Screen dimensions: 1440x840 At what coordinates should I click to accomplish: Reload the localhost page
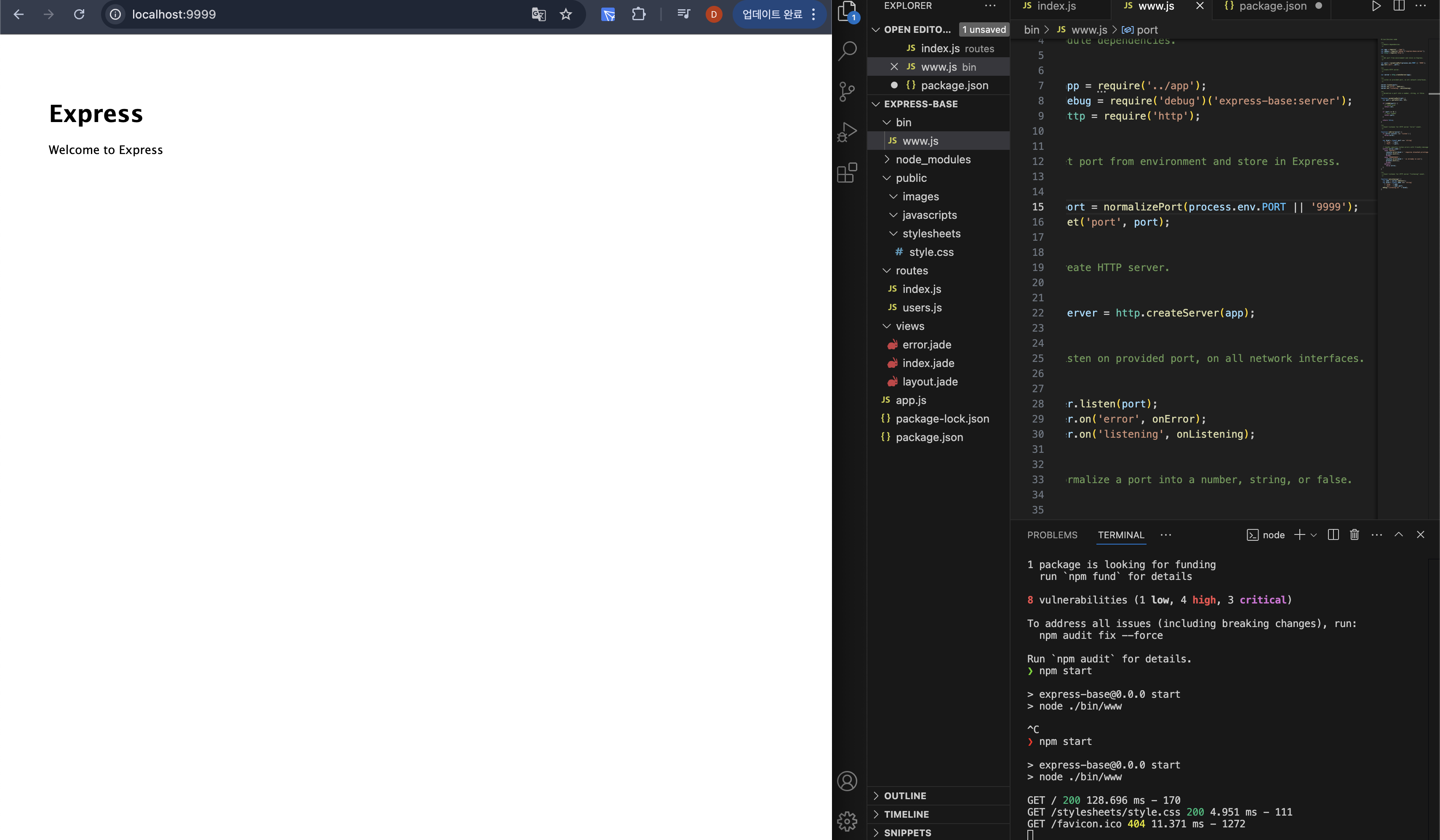coord(79,14)
